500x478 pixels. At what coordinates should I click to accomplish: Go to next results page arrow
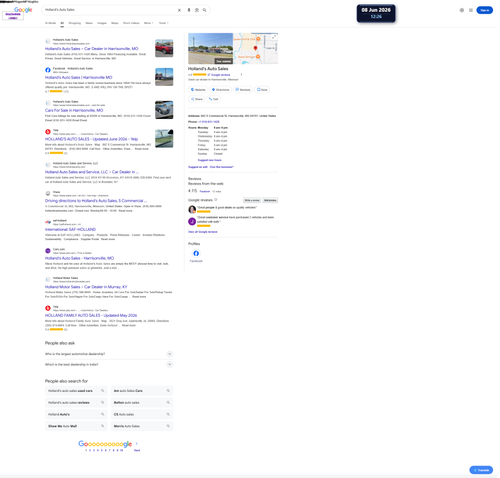click(137, 443)
